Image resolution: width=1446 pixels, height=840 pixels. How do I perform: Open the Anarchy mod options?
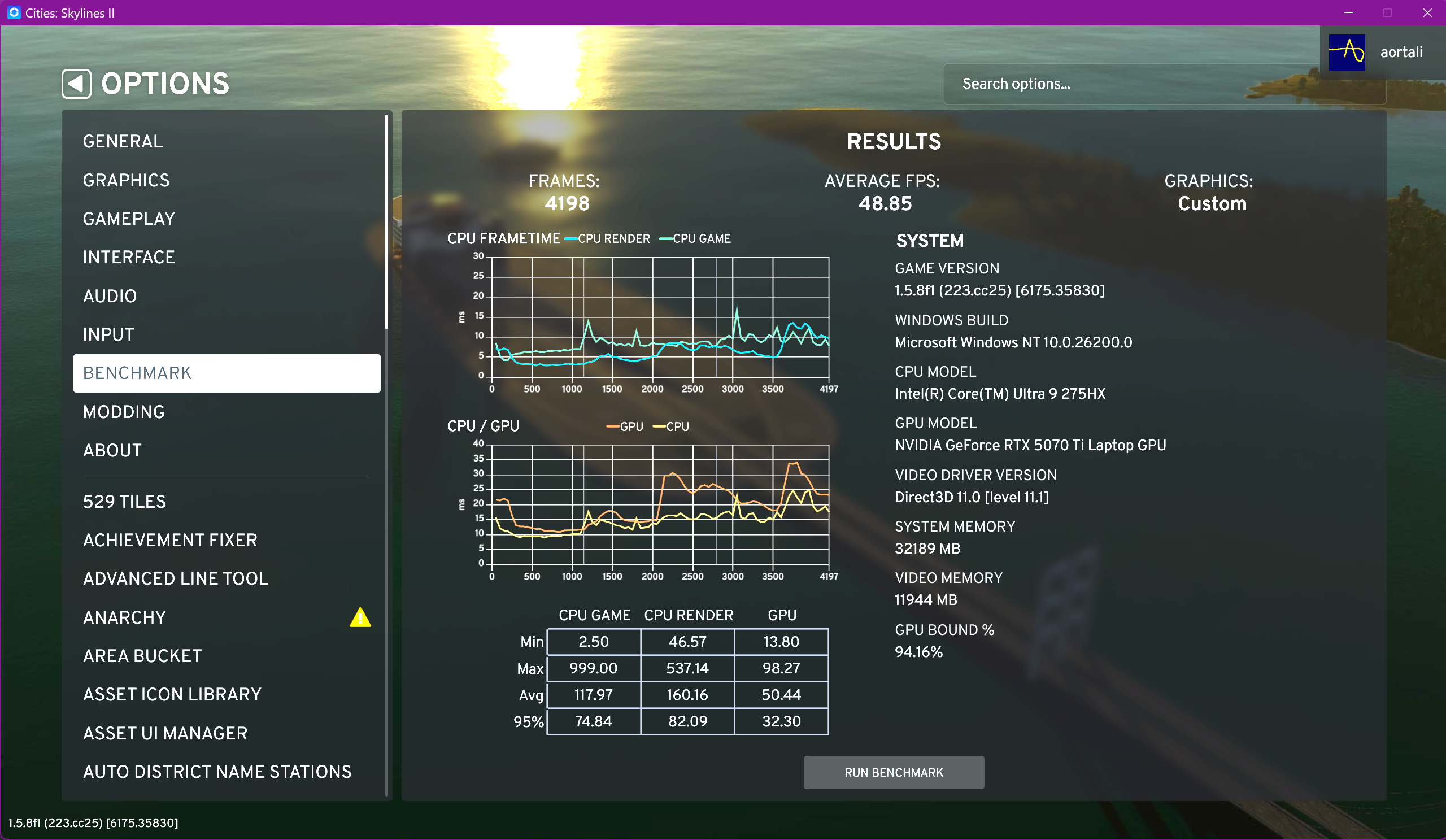[227, 617]
